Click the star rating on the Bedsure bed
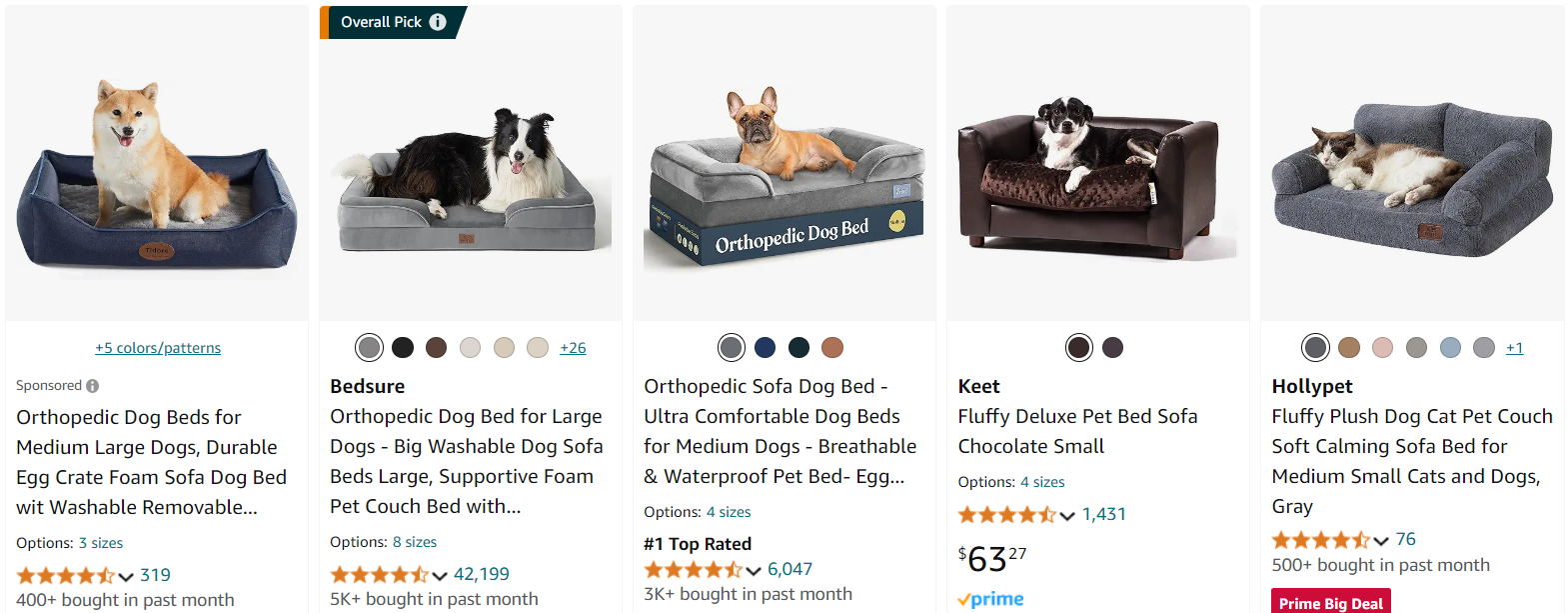 coord(380,575)
